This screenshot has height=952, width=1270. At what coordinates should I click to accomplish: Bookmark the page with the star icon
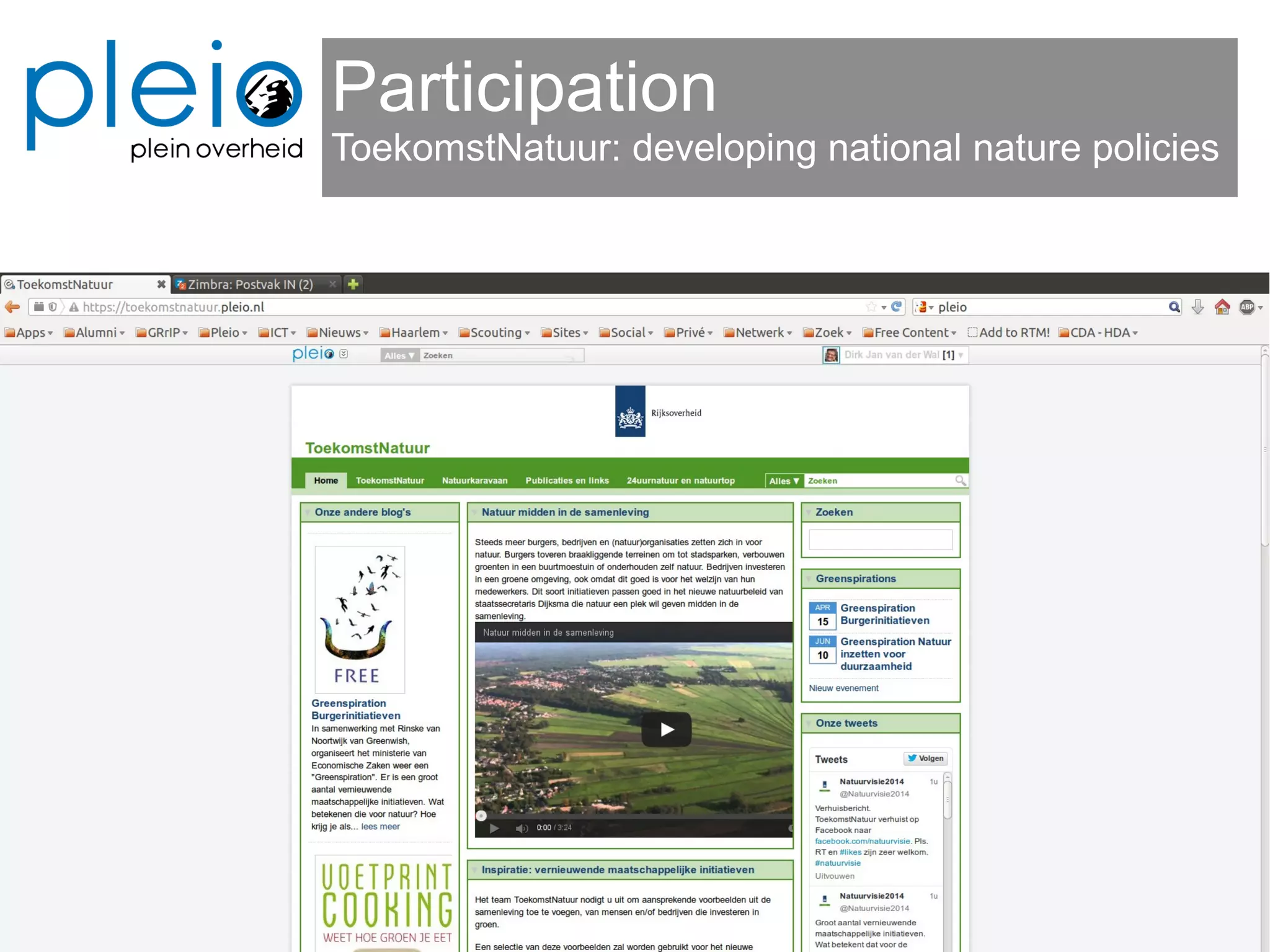tap(871, 307)
